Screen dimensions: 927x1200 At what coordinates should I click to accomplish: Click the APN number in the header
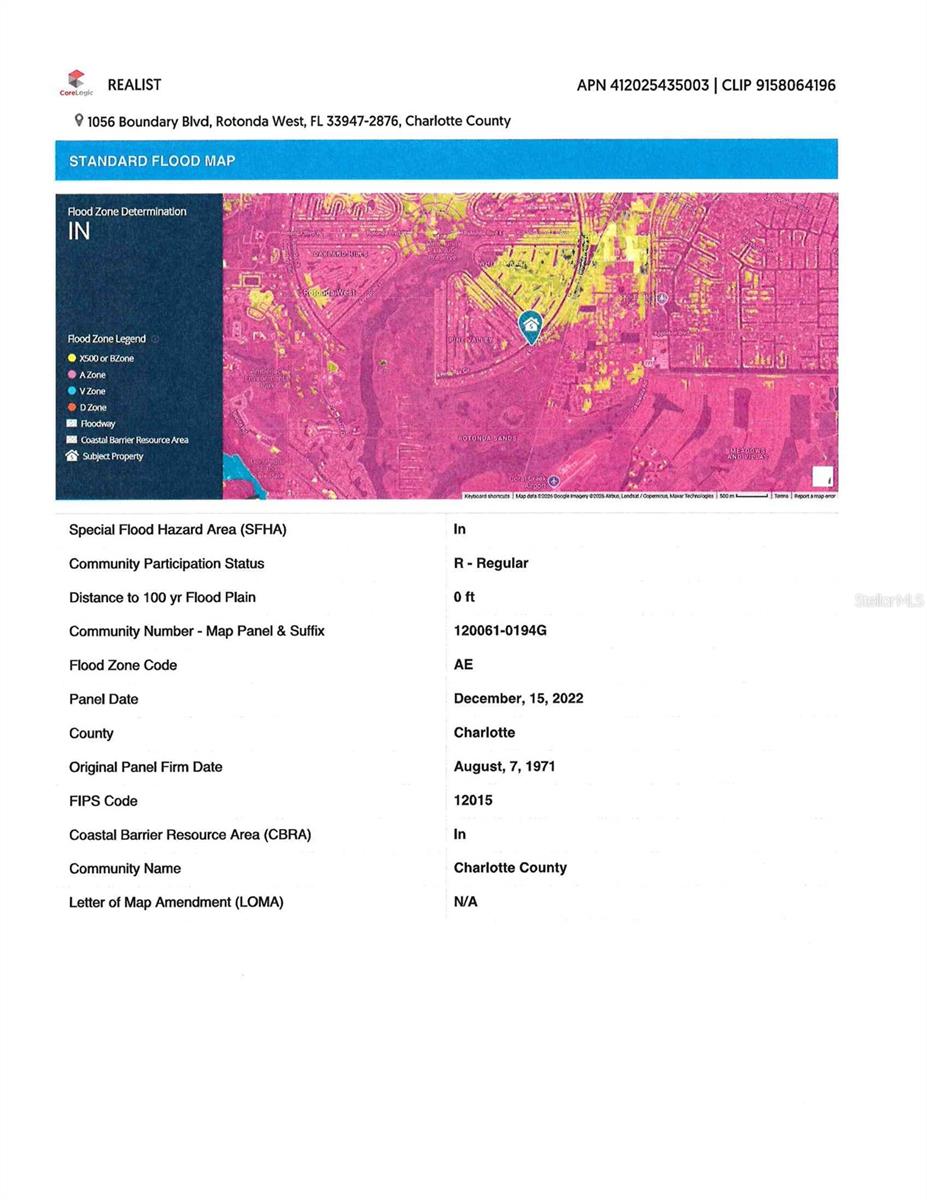pyautogui.click(x=641, y=85)
